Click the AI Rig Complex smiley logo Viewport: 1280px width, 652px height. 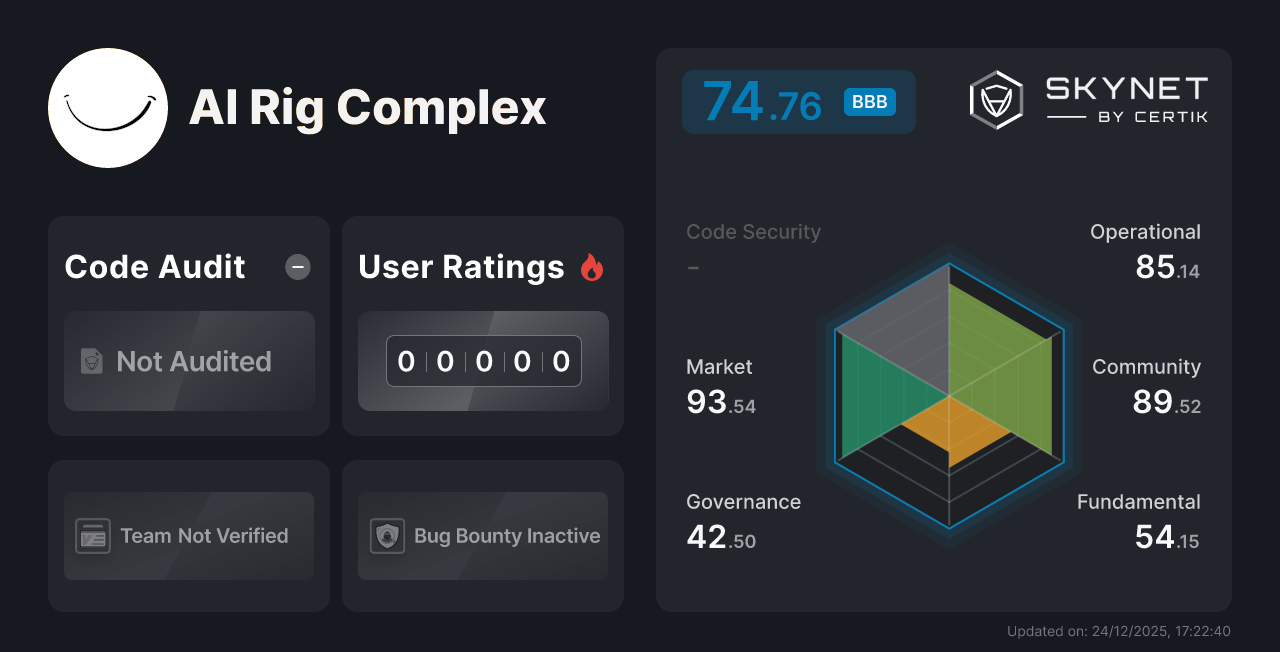[108, 108]
